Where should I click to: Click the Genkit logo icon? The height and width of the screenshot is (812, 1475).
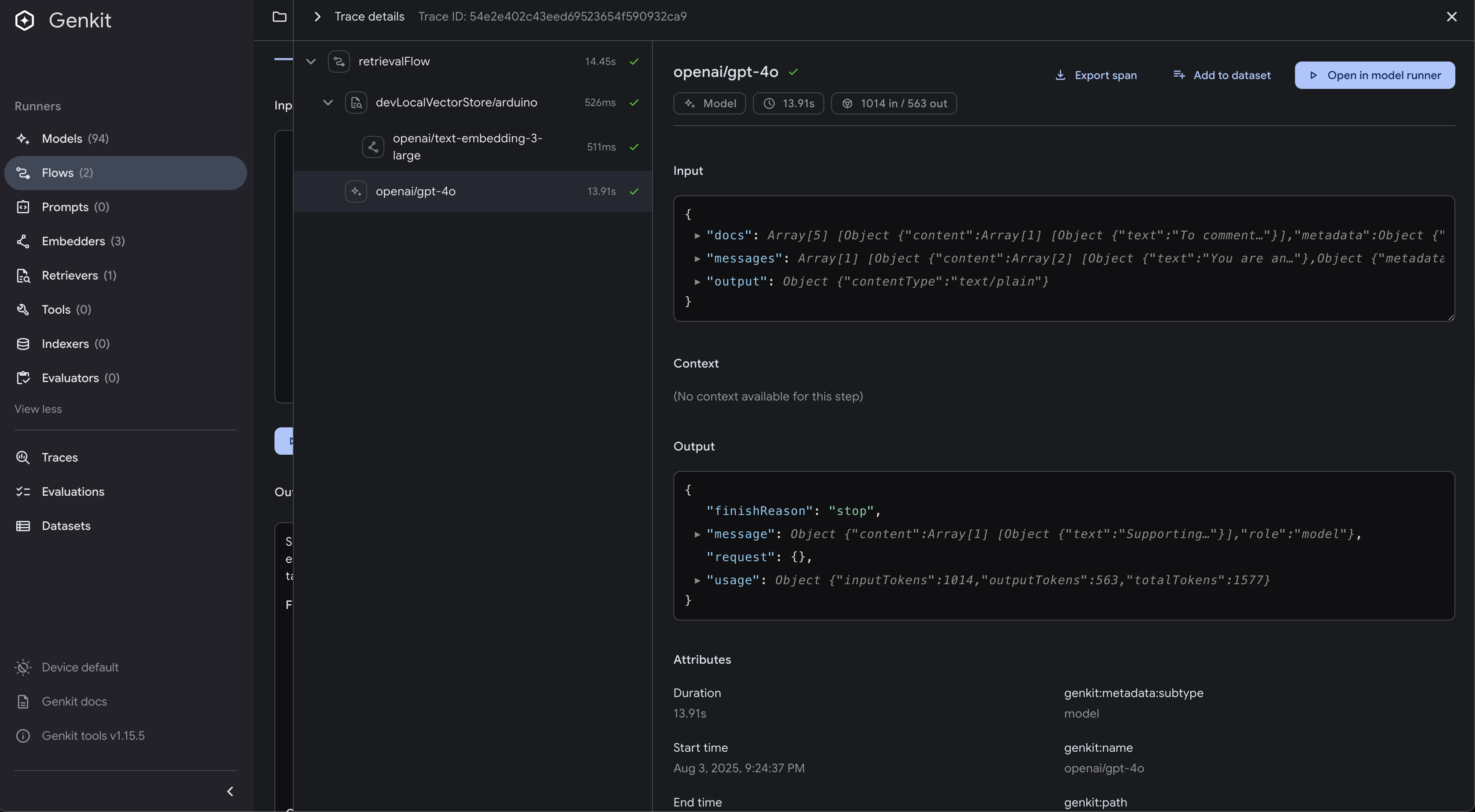24,21
